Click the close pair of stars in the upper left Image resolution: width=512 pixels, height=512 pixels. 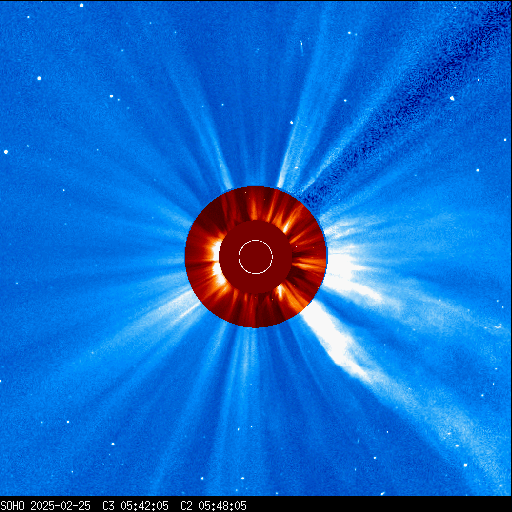click(115, 98)
